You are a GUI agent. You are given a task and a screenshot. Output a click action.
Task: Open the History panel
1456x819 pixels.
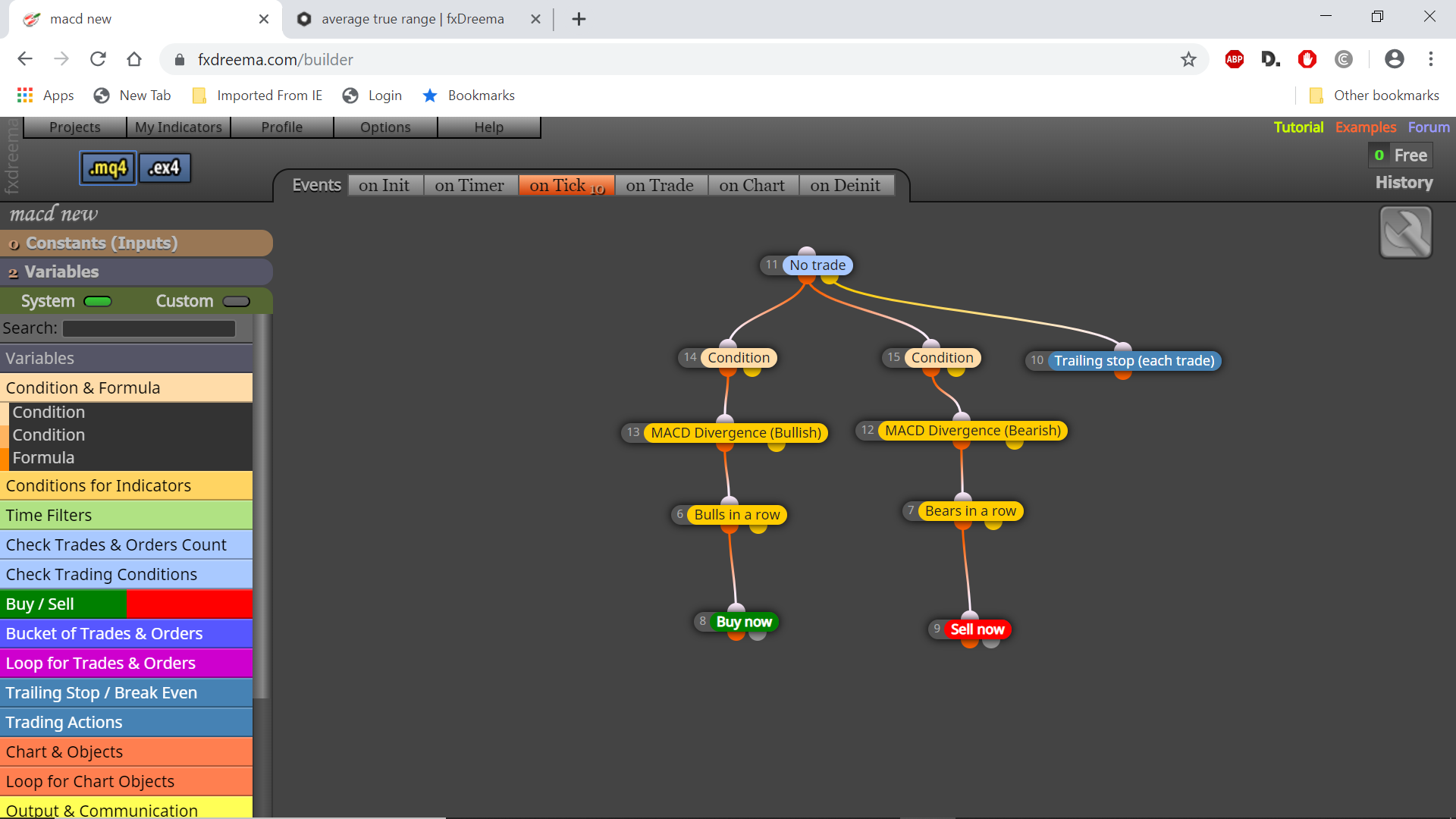point(1404,183)
